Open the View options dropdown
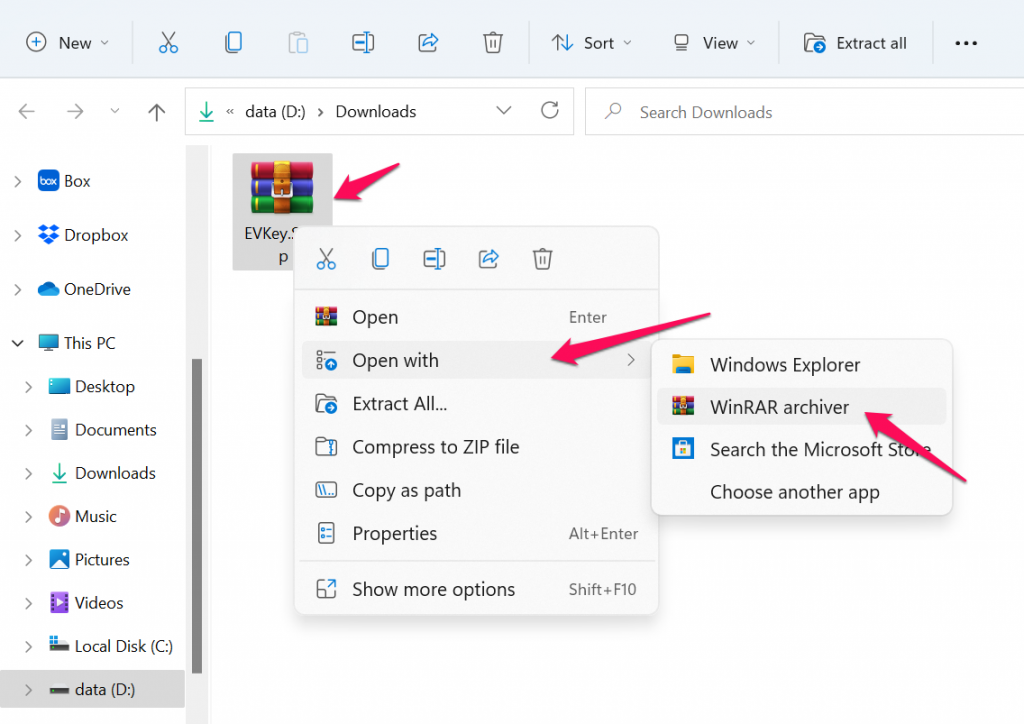 click(x=714, y=43)
